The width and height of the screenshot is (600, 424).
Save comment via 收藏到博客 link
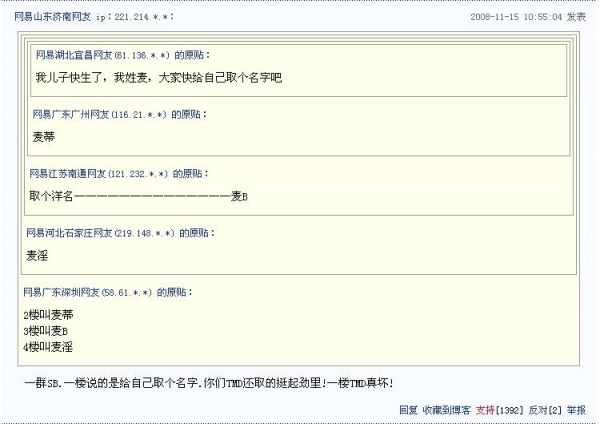[x=446, y=410]
